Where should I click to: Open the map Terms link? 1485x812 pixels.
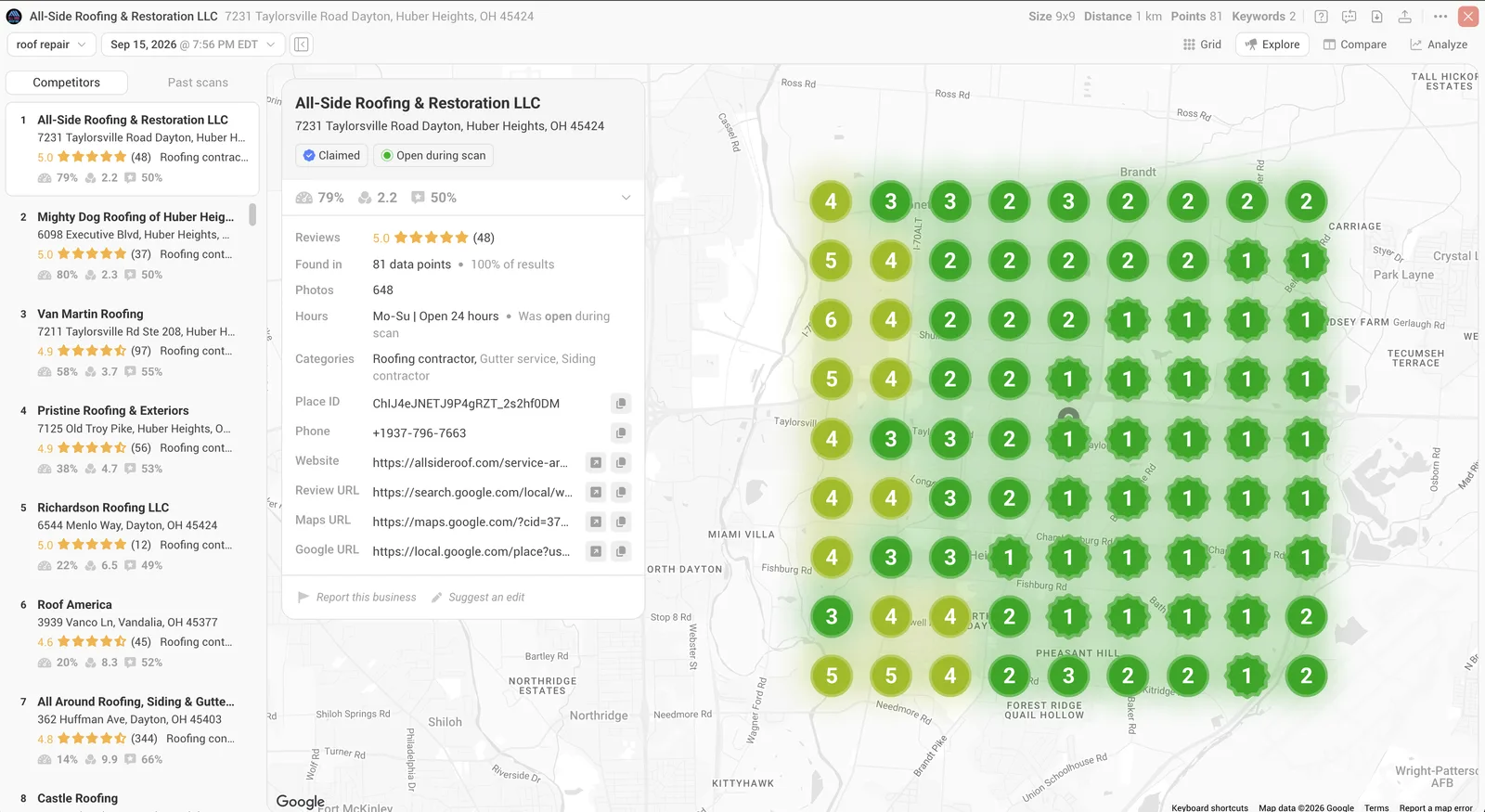[1376, 807]
